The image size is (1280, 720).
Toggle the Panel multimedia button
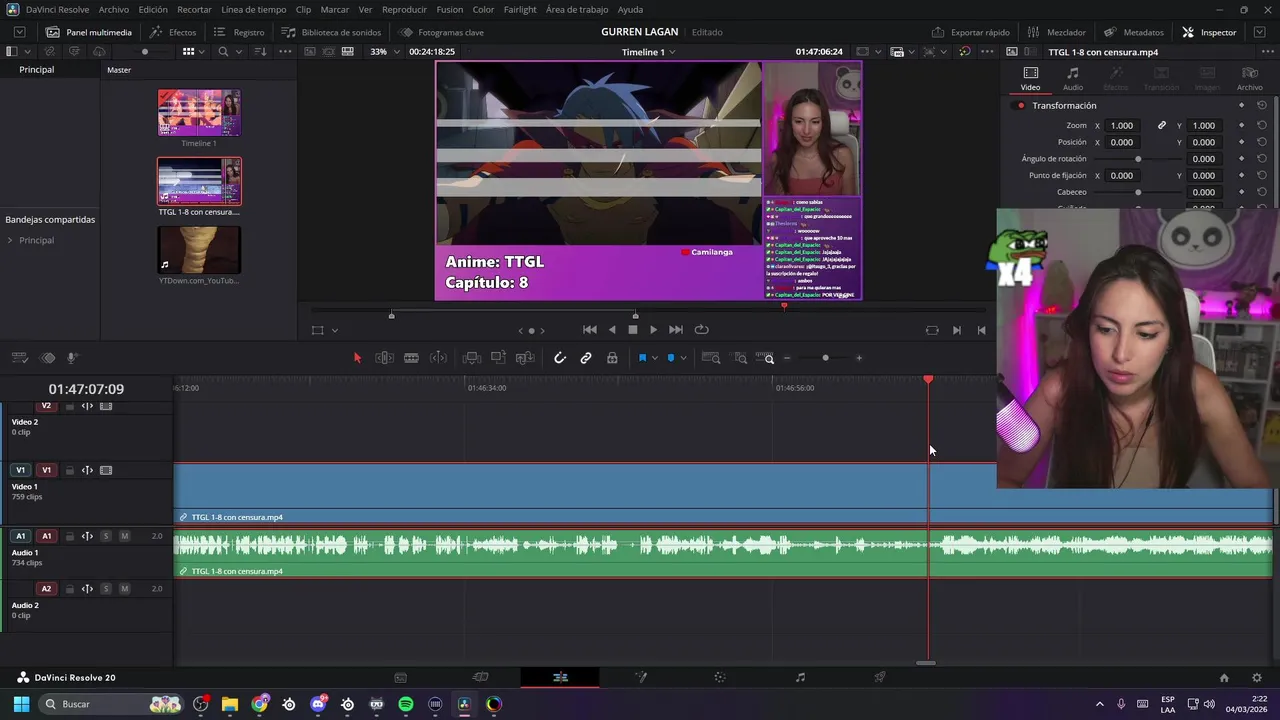tap(89, 32)
